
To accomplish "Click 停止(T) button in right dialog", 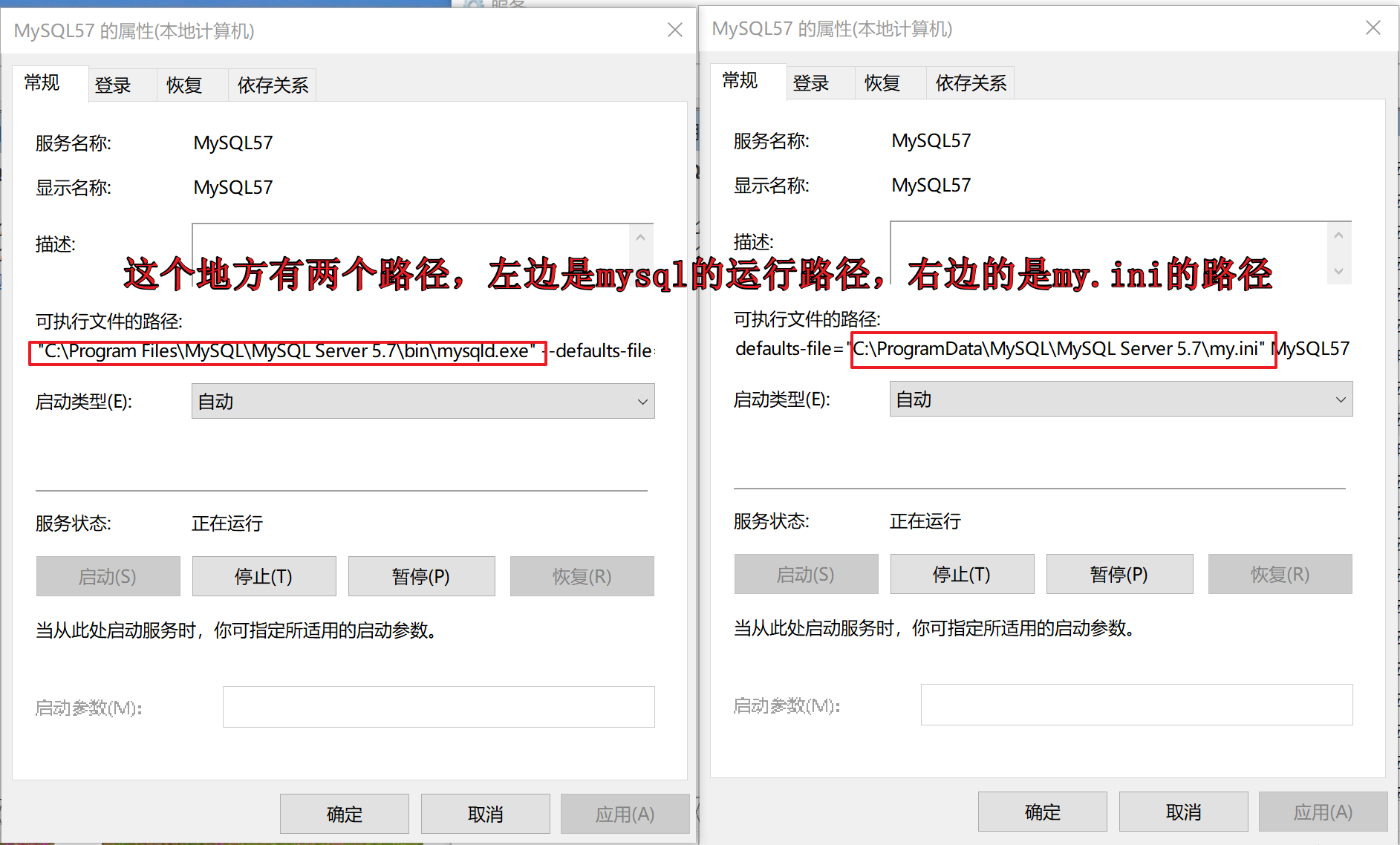I will [x=962, y=574].
